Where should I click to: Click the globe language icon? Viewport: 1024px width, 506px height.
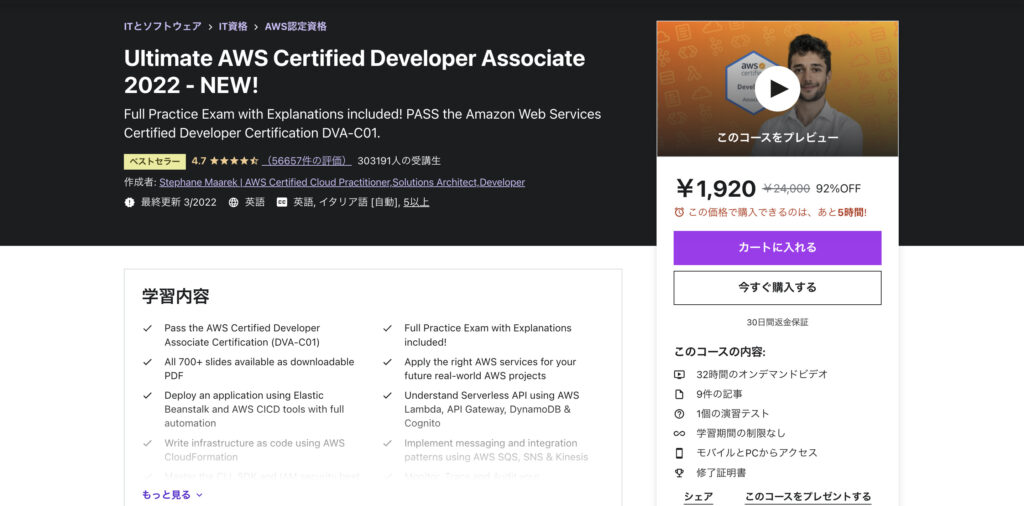tap(233, 202)
